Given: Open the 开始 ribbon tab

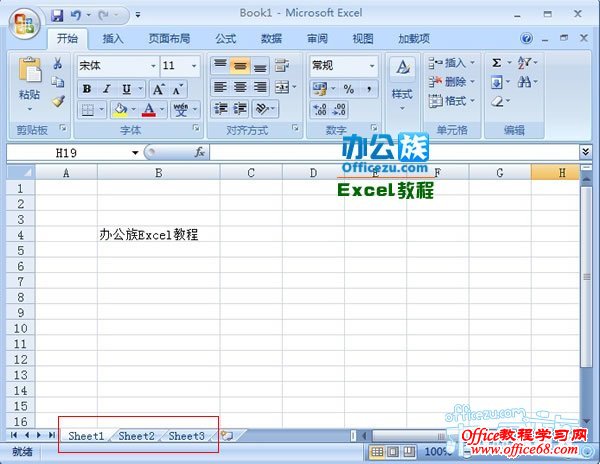Looking at the screenshot, I should point(67,39).
